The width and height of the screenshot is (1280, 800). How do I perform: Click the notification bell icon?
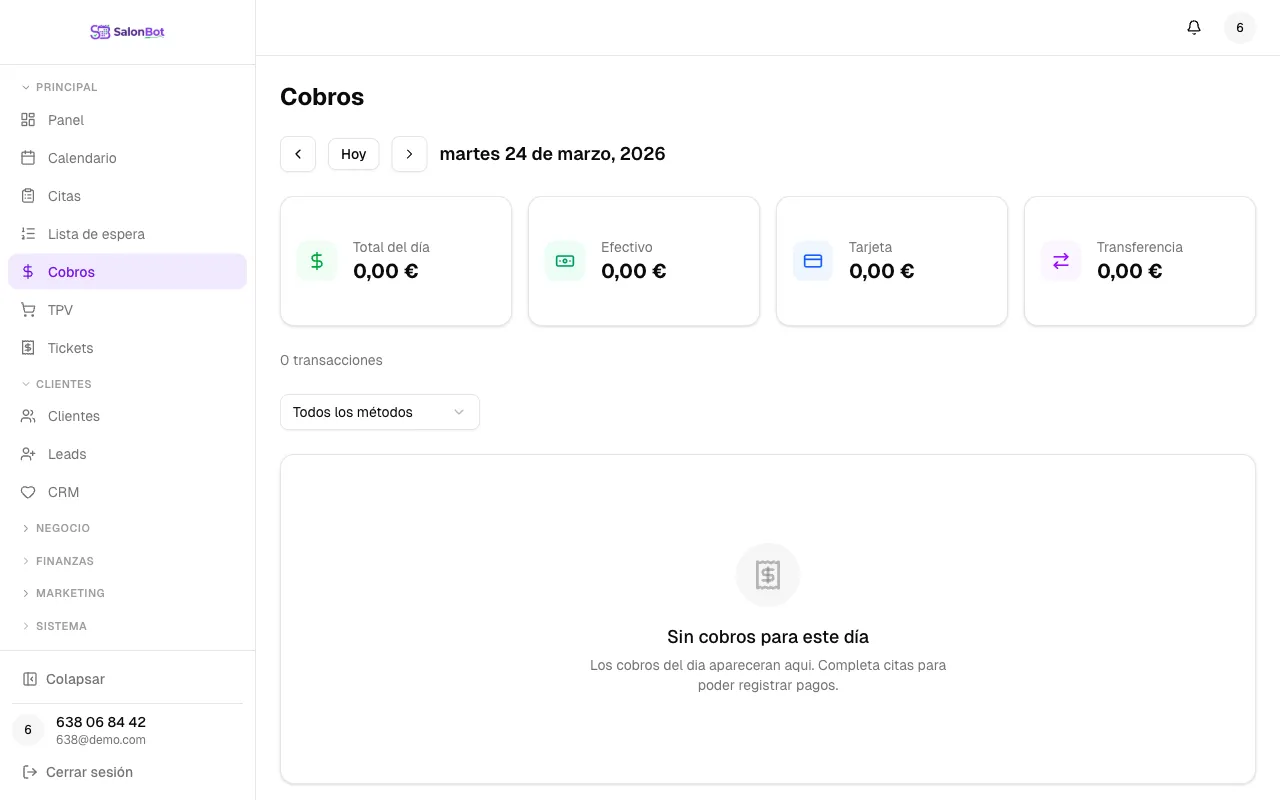[x=1193, y=27]
